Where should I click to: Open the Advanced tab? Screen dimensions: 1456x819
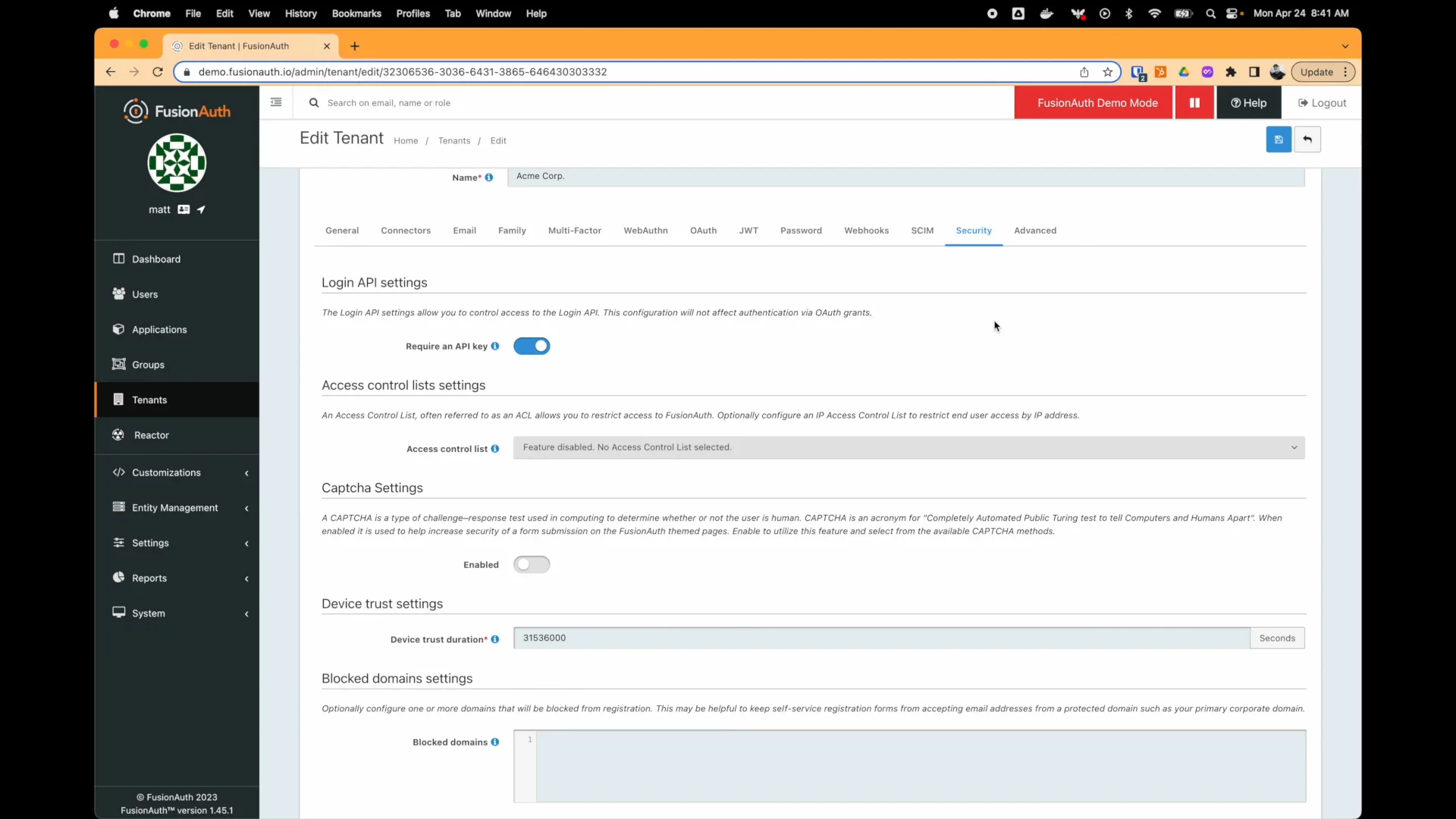point(1035,231)
